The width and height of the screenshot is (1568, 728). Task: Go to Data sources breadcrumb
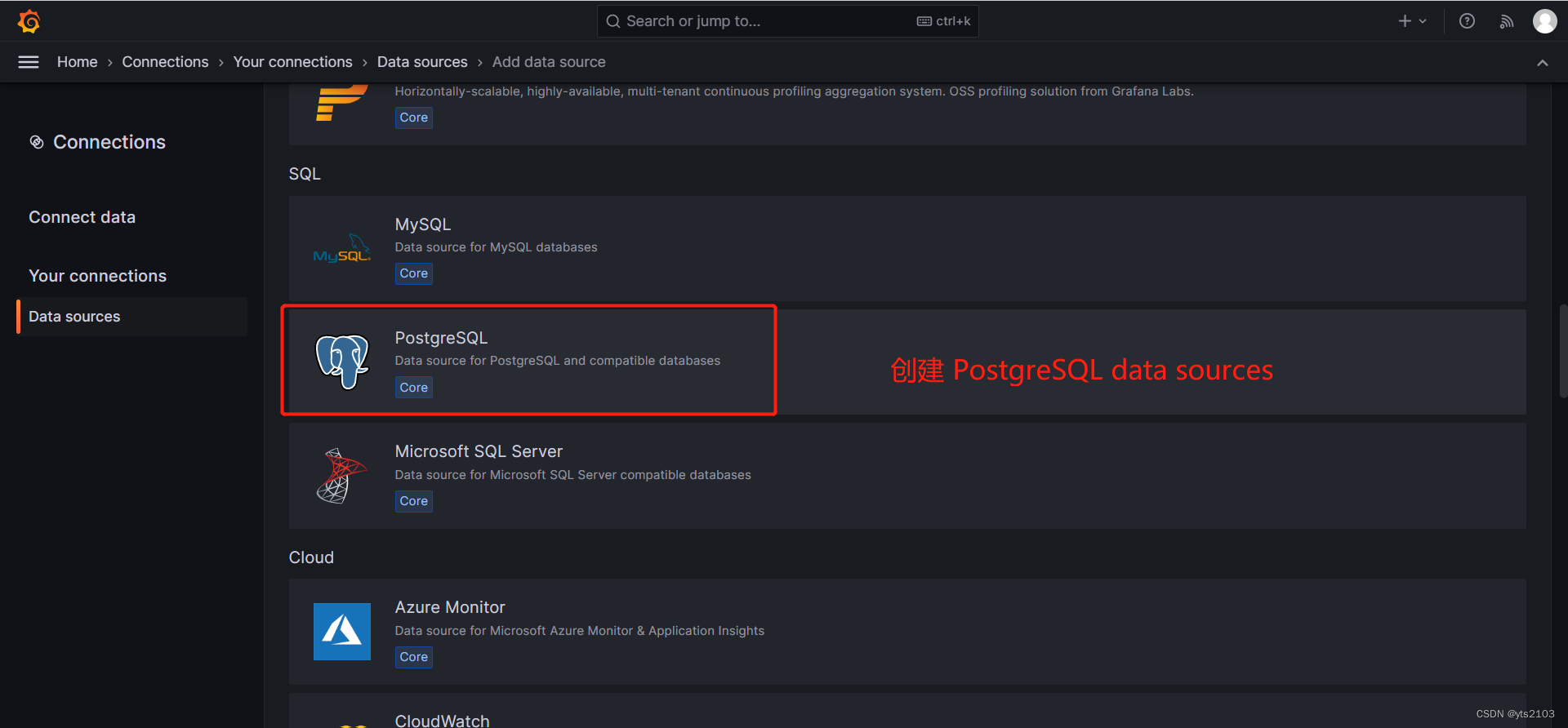point(422,62)
